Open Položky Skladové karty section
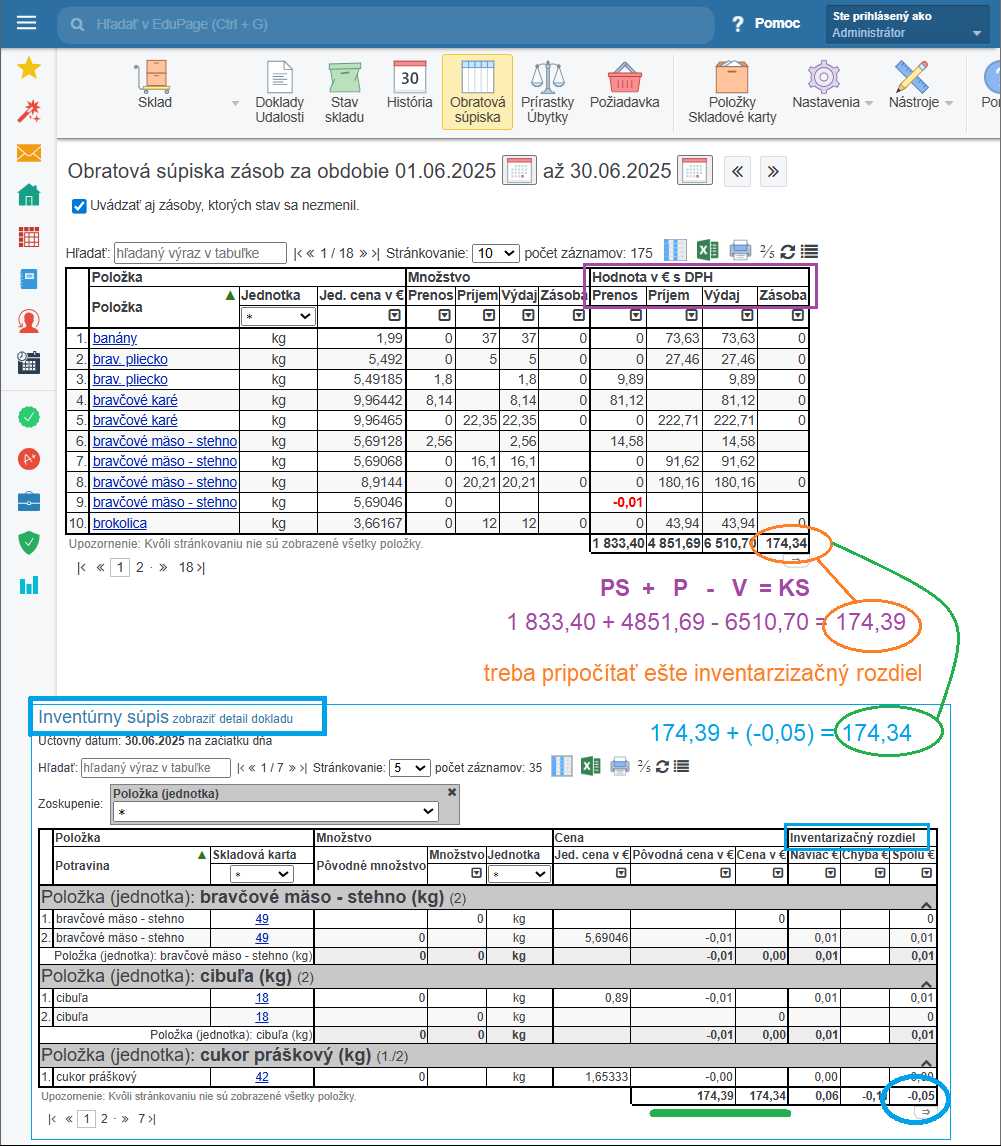1001x1146 pixels. (x=732, y=94)
